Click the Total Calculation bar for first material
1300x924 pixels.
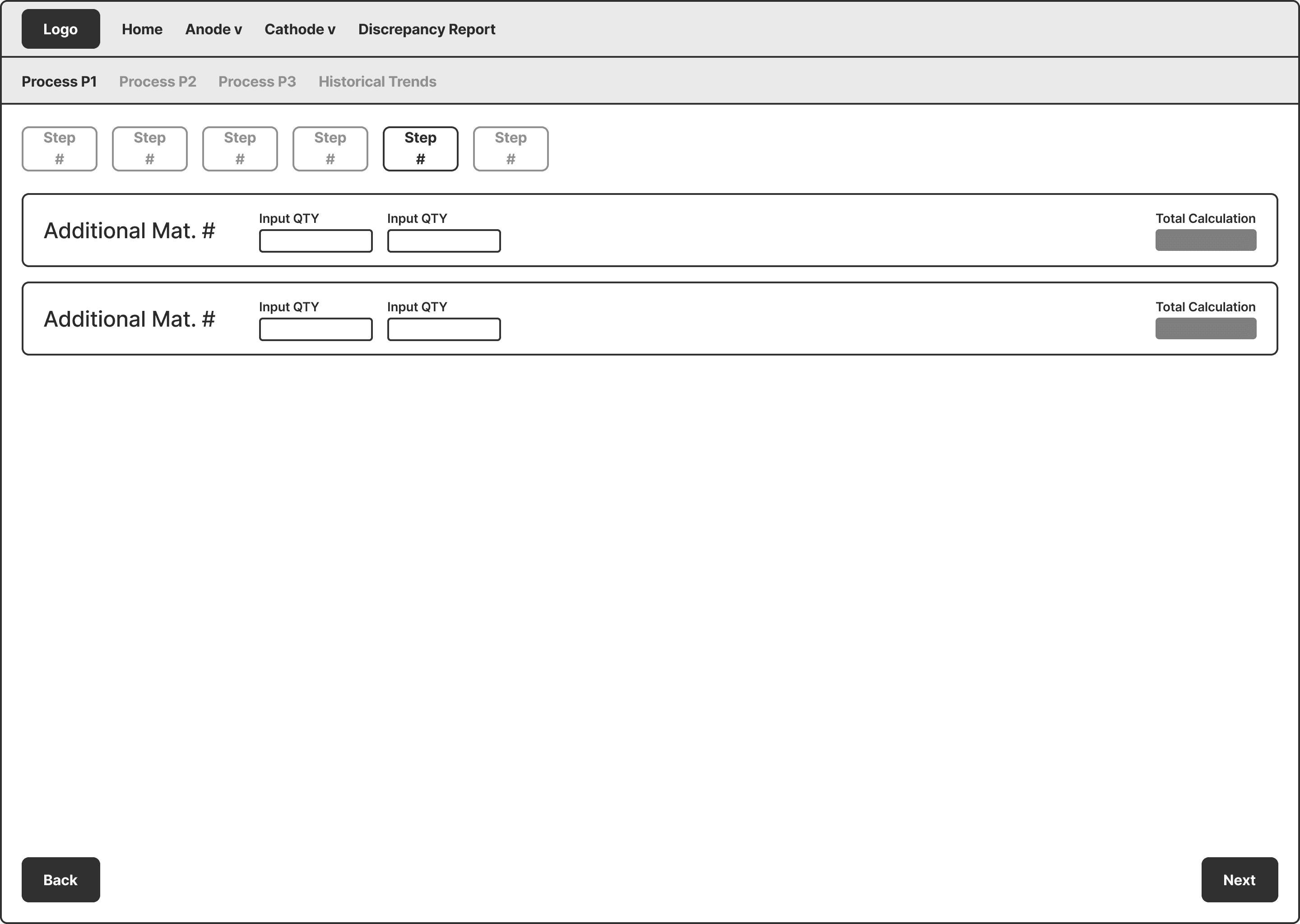1206,239
